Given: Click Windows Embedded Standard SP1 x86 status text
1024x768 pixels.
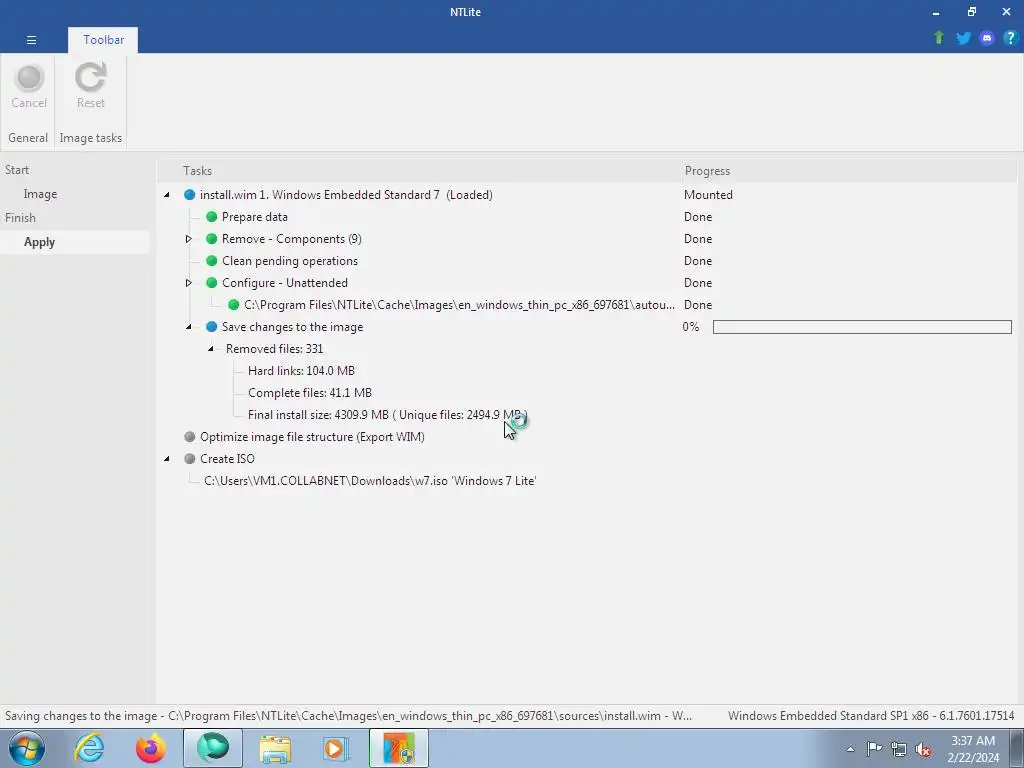Looking at the screenshot, I should click(871, 716).
